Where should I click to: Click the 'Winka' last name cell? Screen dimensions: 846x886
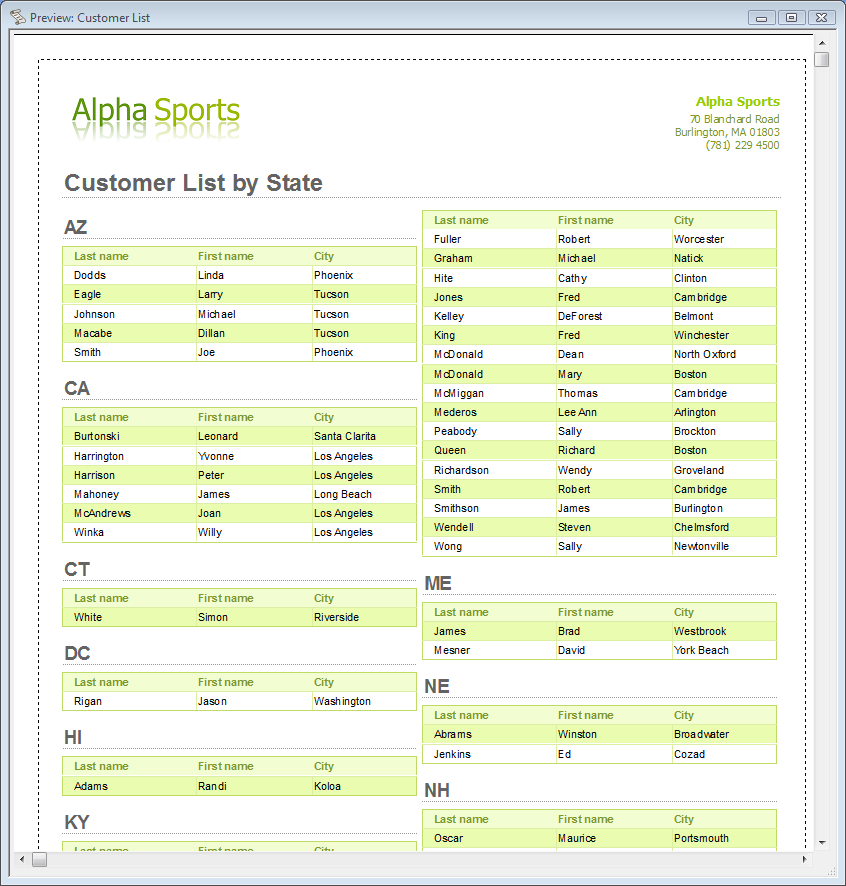point(89,532)
